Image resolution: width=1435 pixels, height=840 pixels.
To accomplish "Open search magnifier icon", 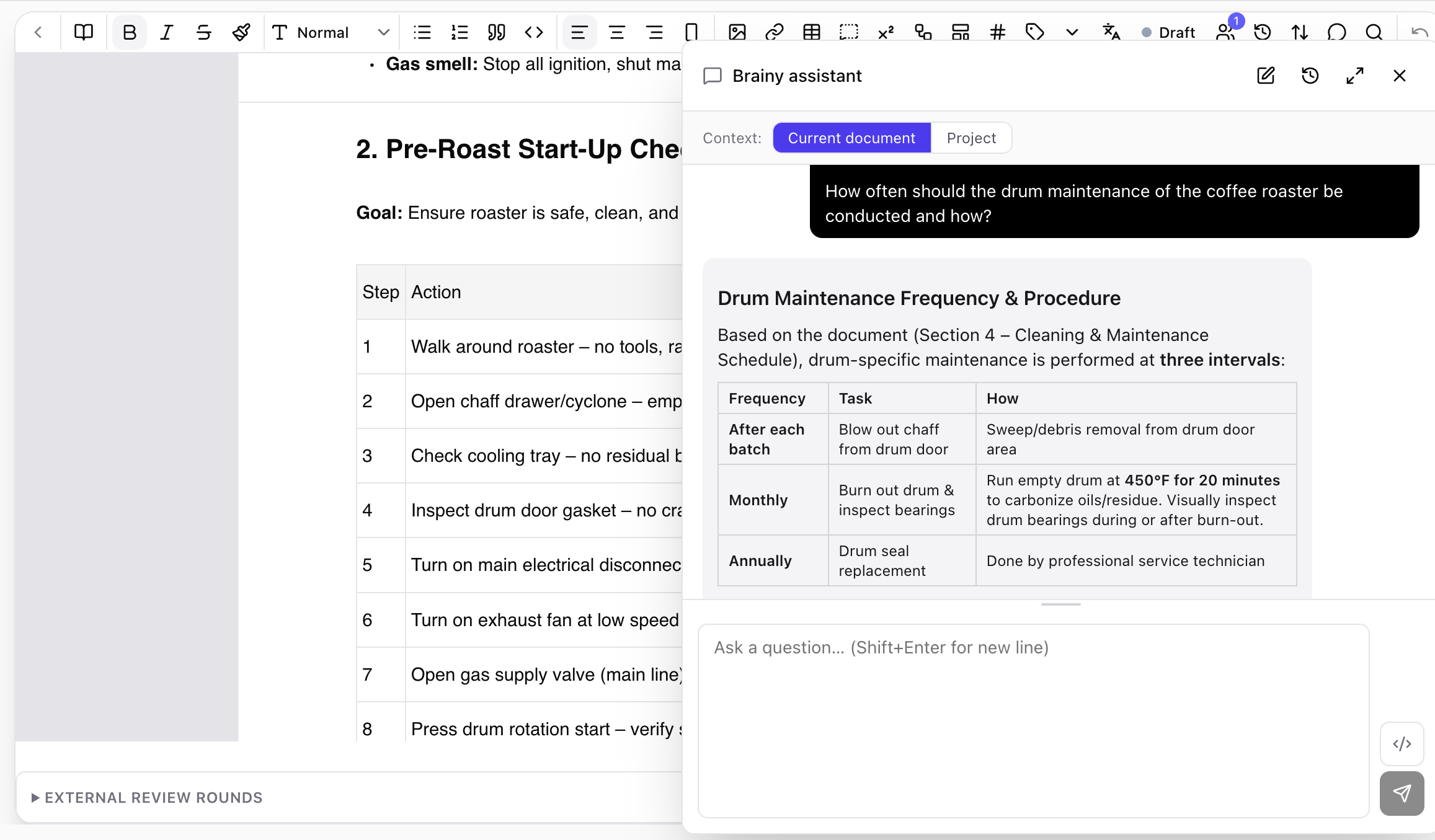I will tap(1374, 32).
